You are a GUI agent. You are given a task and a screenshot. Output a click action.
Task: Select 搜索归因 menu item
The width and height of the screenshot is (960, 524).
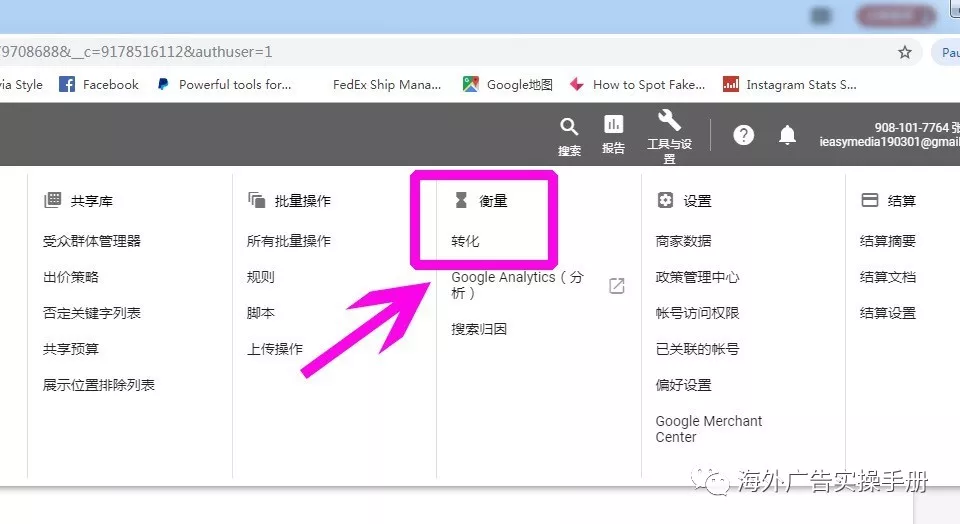pos(479,329)
